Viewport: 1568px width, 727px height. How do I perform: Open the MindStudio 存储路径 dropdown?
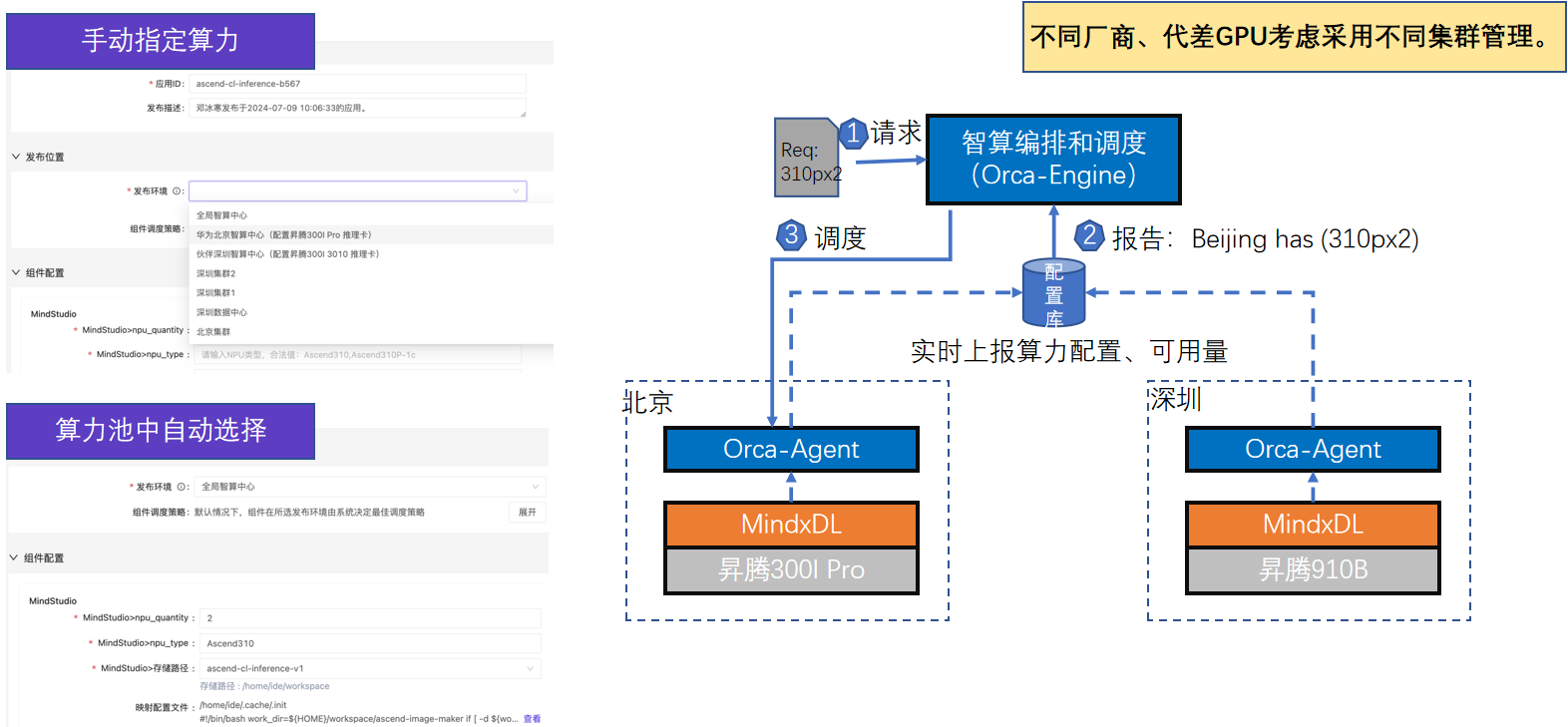(x=369, y=668)
